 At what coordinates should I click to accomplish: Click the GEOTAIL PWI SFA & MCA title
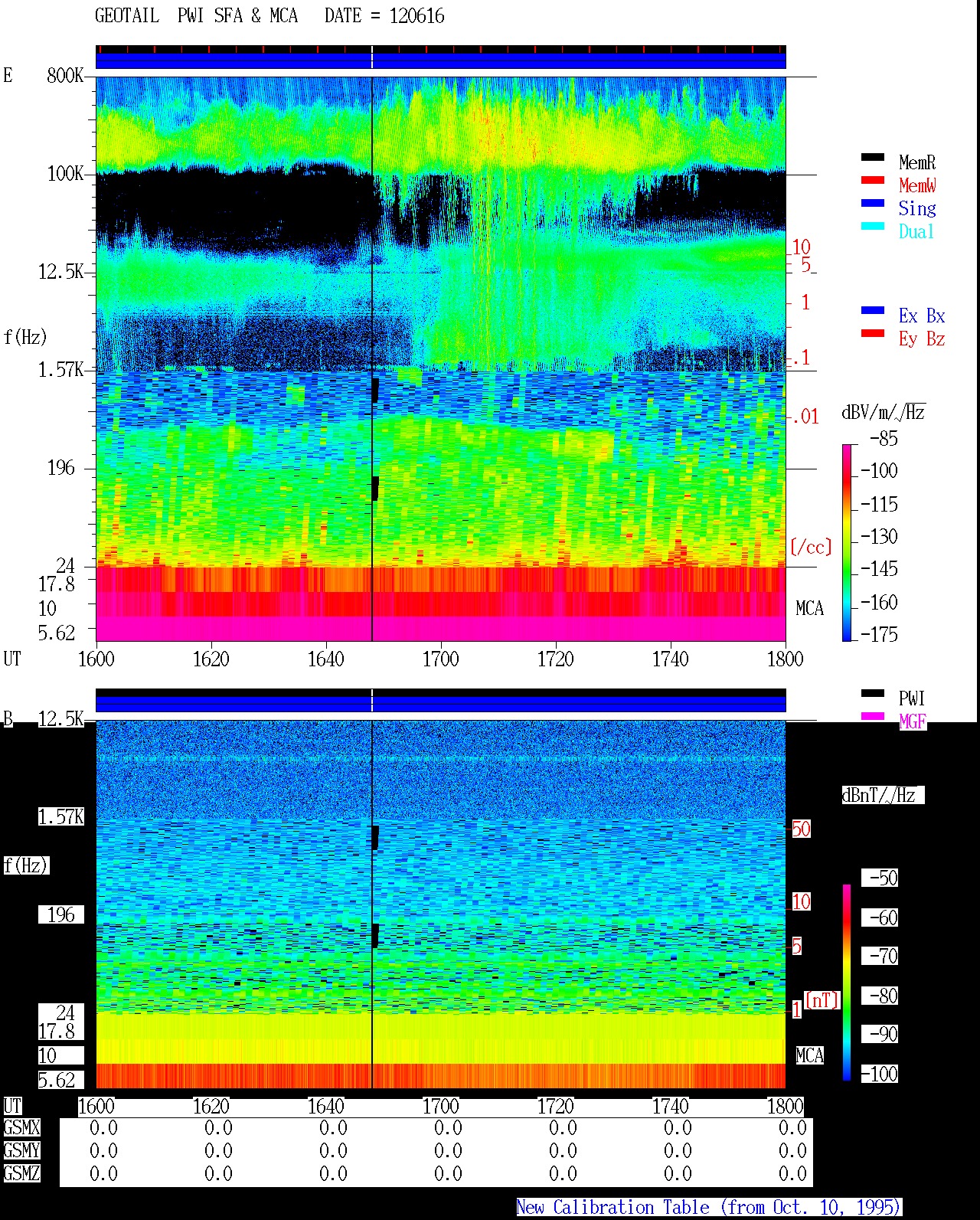[196, 16]
